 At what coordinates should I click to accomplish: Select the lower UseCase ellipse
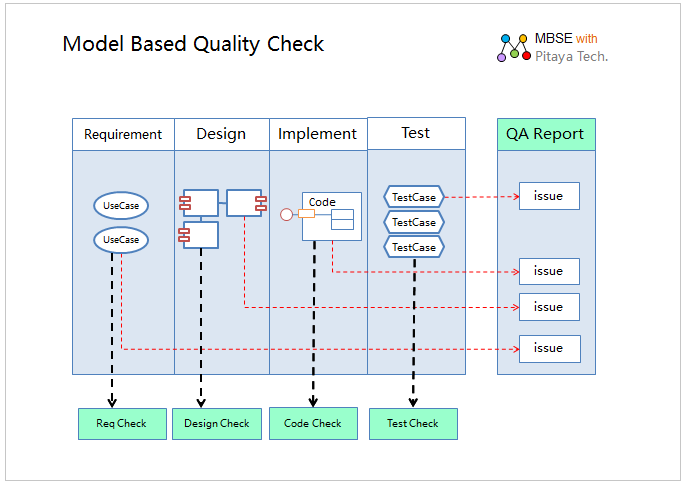pyautogui.click(x=121, y=240)
